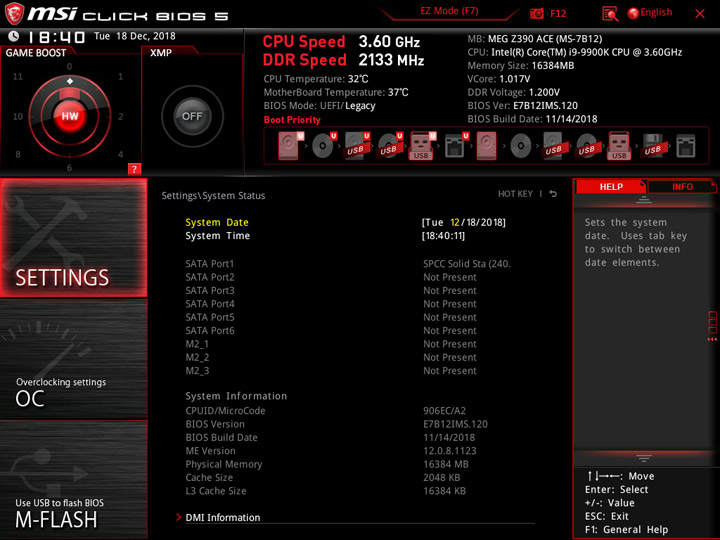Click the CPUID/MicroCode entry
720x540 pixels.
pyautogui.click(x=225, y=411)
